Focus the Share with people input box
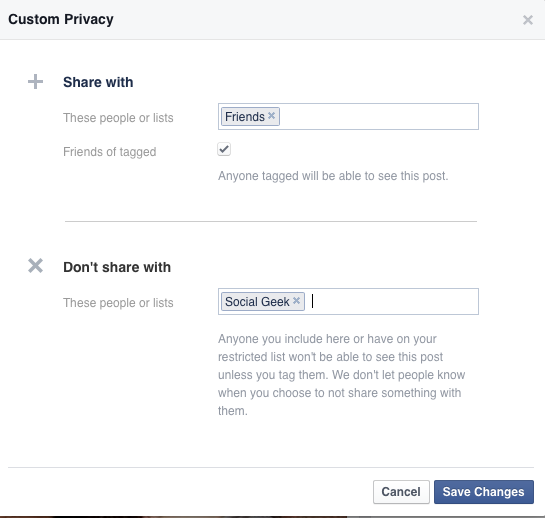The width and height of the screenshot is (545, 518). [x=348, y=116]
